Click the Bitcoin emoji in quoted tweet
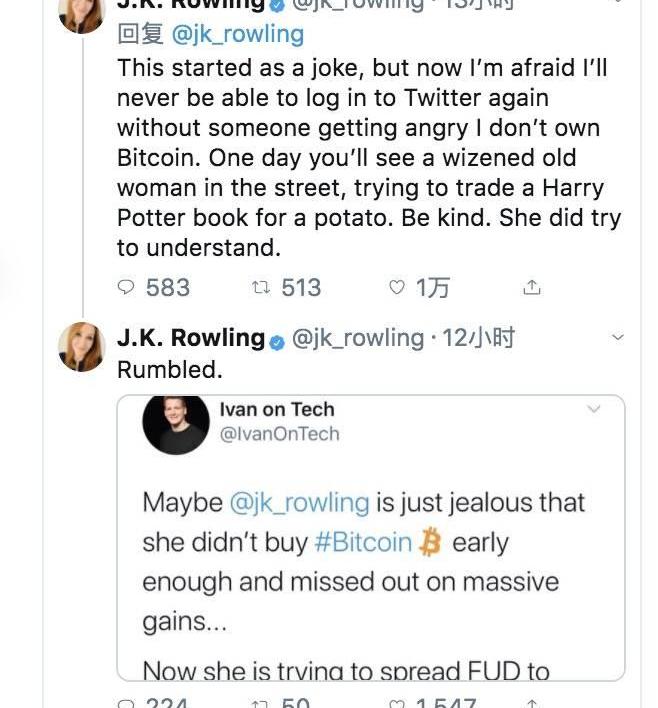 [429, 542]
